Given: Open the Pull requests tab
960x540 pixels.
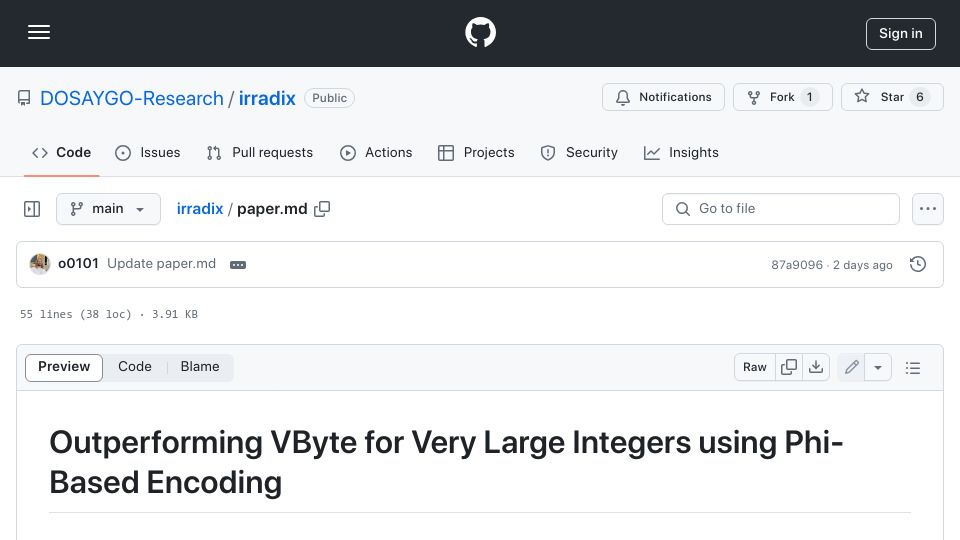Looking at the screenshot, I should click(x=260, y=152).
